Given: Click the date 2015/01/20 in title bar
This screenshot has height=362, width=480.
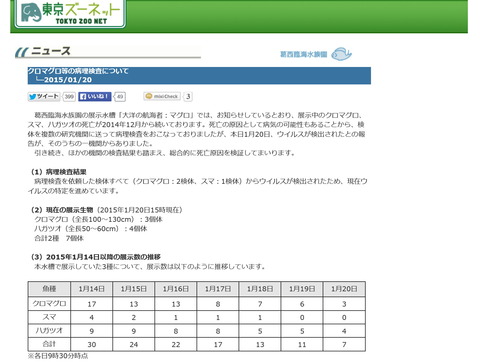Looking at the screenshot, I should point(68,80).
